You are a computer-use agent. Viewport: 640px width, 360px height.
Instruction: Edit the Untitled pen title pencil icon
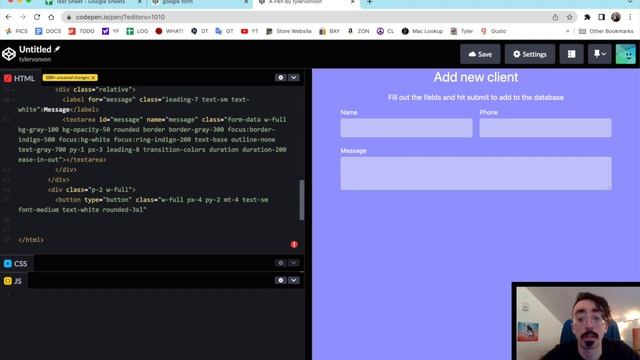pyautogui.click(x=57, y=49)
